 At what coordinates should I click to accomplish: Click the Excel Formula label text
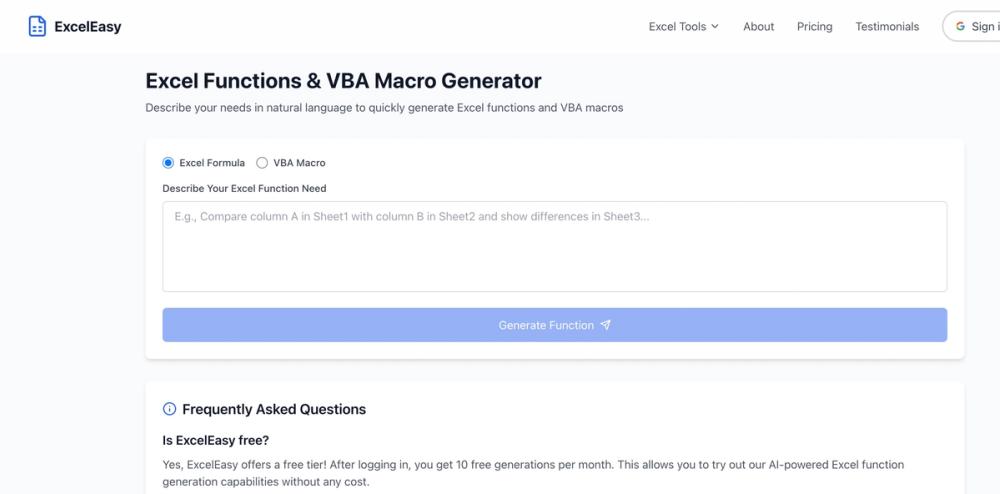(x=212, y=163)
